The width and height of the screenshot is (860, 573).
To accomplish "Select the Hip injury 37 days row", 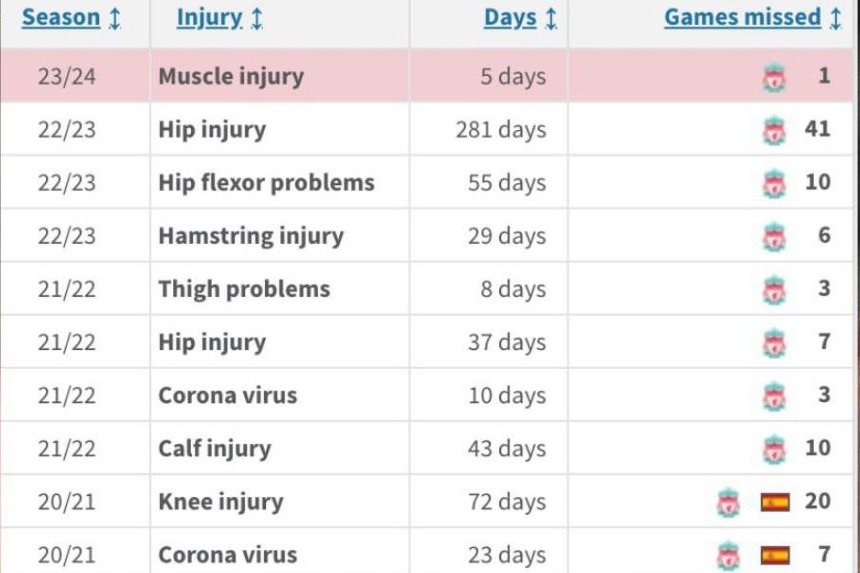I will coord(427,342).
